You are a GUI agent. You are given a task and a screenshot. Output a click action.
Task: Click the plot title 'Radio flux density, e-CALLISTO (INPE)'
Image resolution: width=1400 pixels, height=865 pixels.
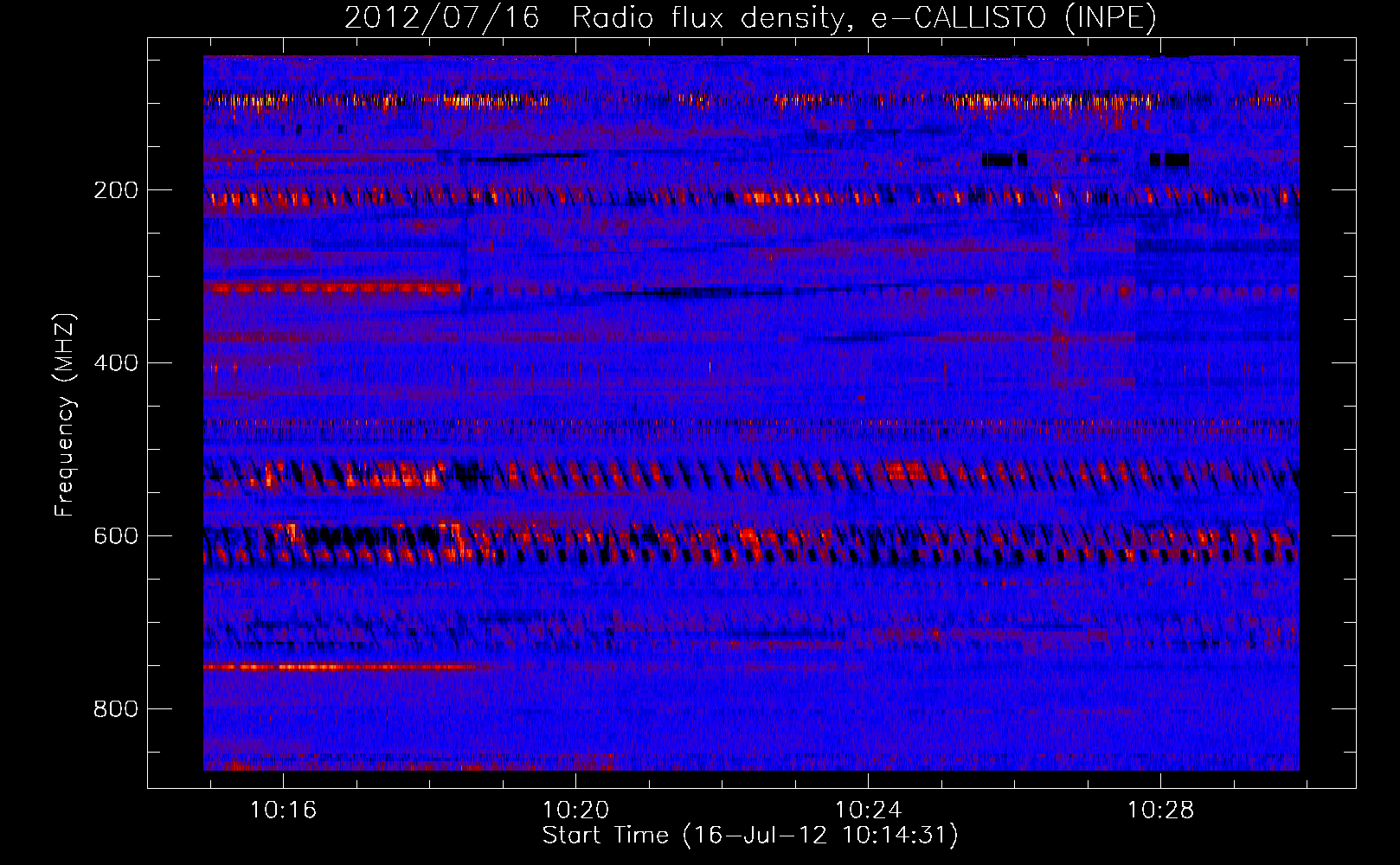pyautogui.click(x=864, y=17)
